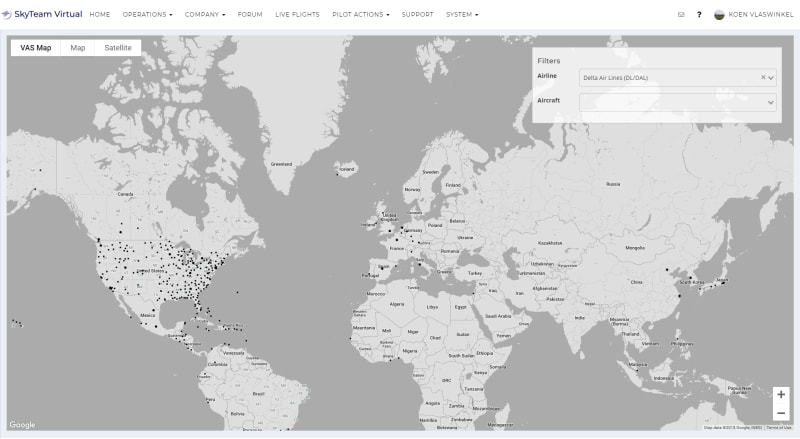800x439 pixels.
Task: Click the Indonesia label on map
Action: coord(664,378)
